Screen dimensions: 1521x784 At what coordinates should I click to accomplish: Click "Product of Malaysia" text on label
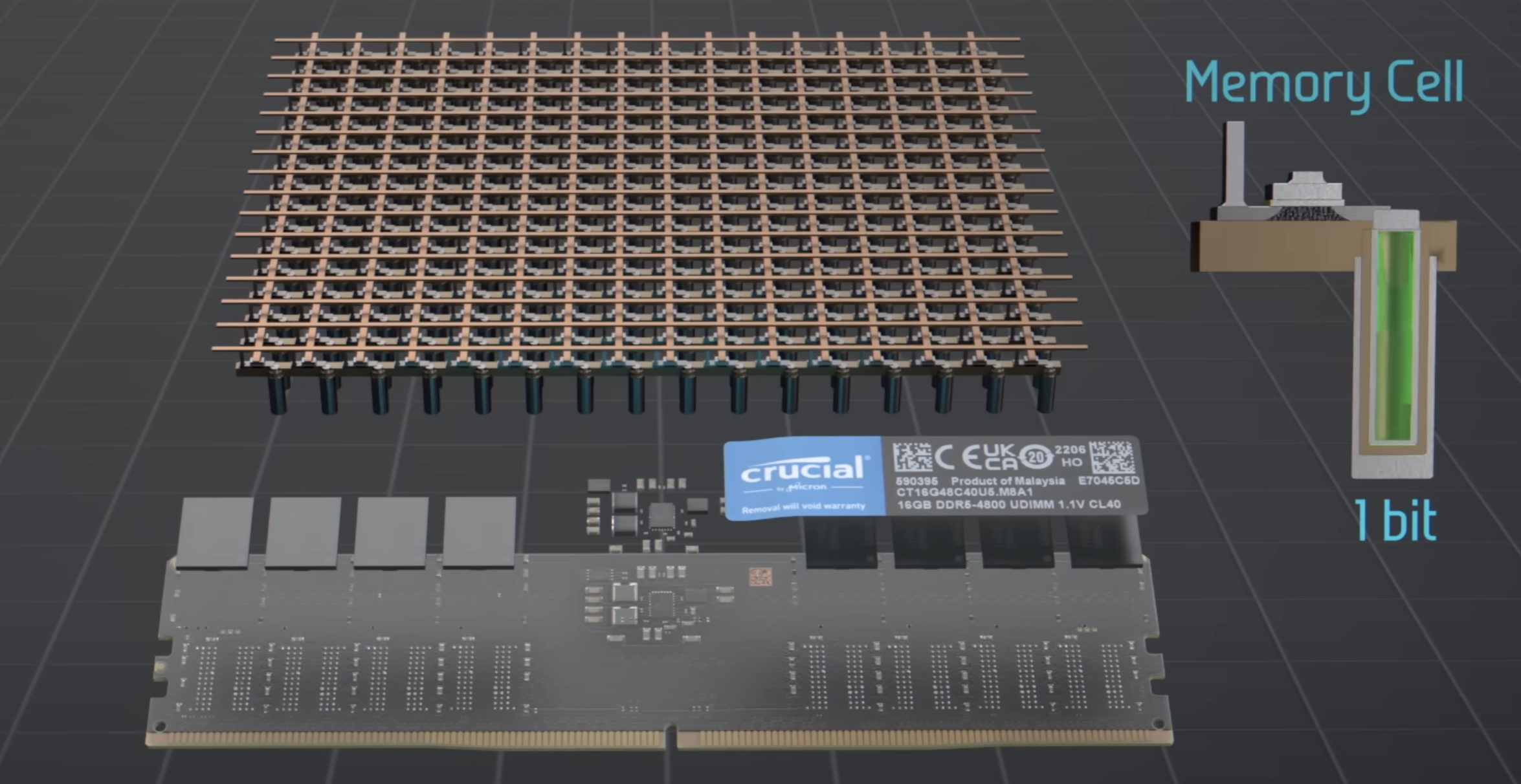[1007, 481]
